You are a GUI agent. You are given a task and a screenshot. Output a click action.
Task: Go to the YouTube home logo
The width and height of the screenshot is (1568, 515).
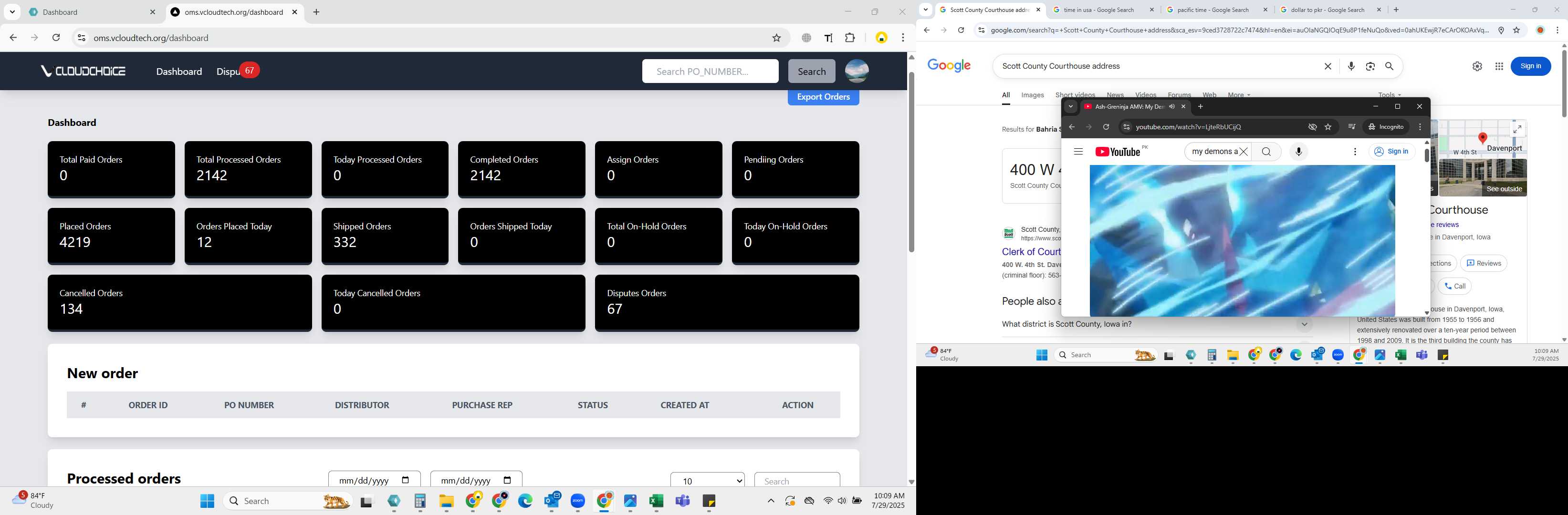point(1118,152)
